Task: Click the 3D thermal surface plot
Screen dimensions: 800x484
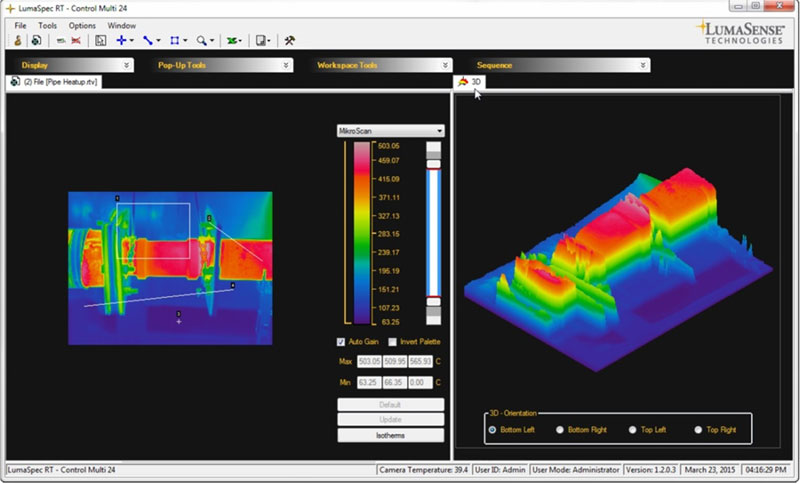Action: point(618,268)
